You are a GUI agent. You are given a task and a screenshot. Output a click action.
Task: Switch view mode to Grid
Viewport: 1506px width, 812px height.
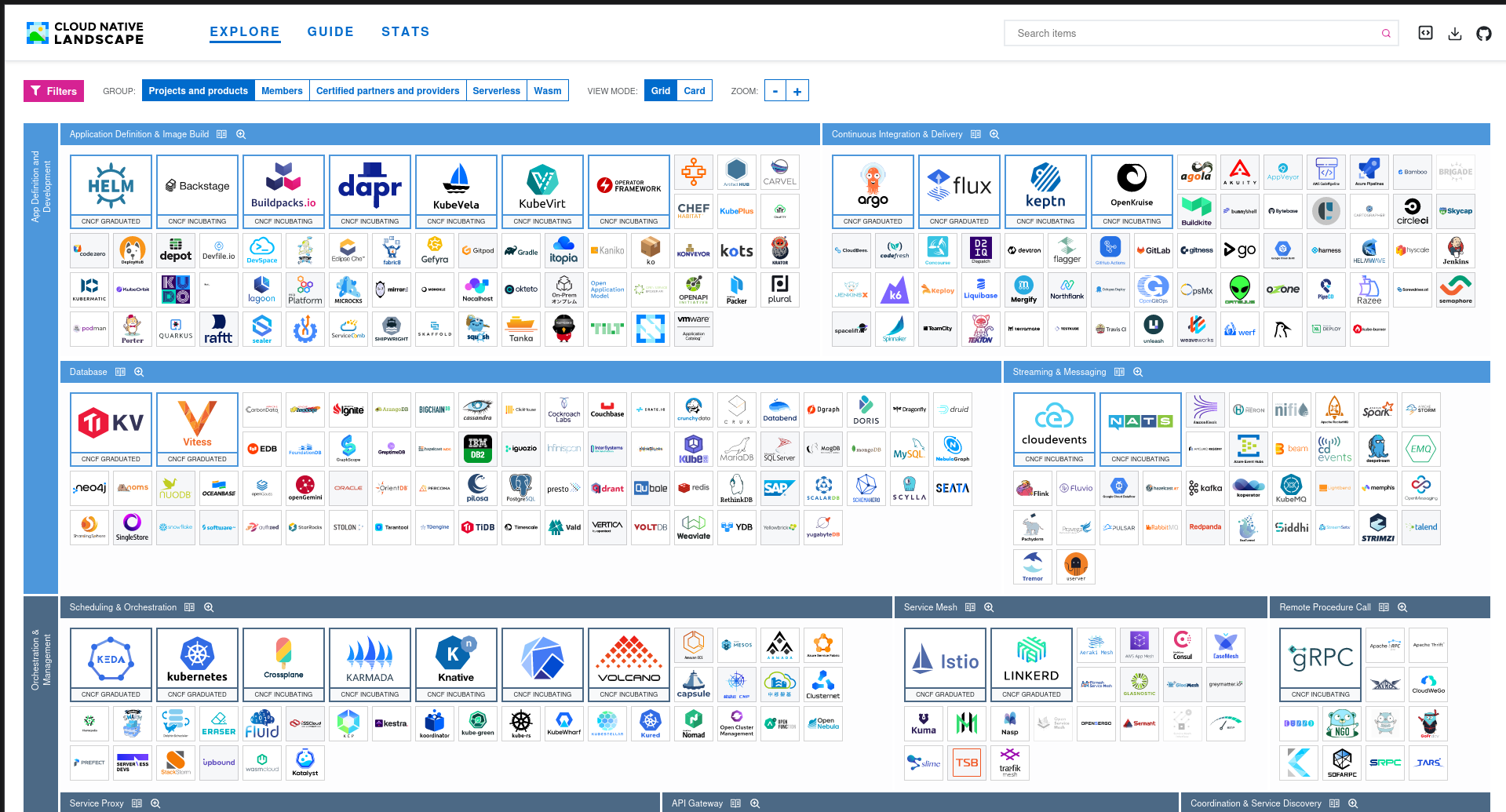coord(661,91)
